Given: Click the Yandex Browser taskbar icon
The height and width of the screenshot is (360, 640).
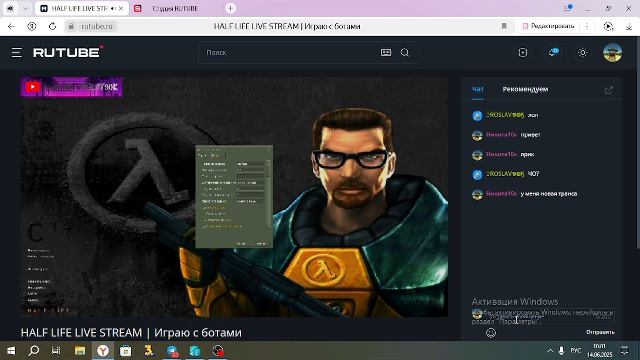Looking at the screenshot, I should point(103,351).
